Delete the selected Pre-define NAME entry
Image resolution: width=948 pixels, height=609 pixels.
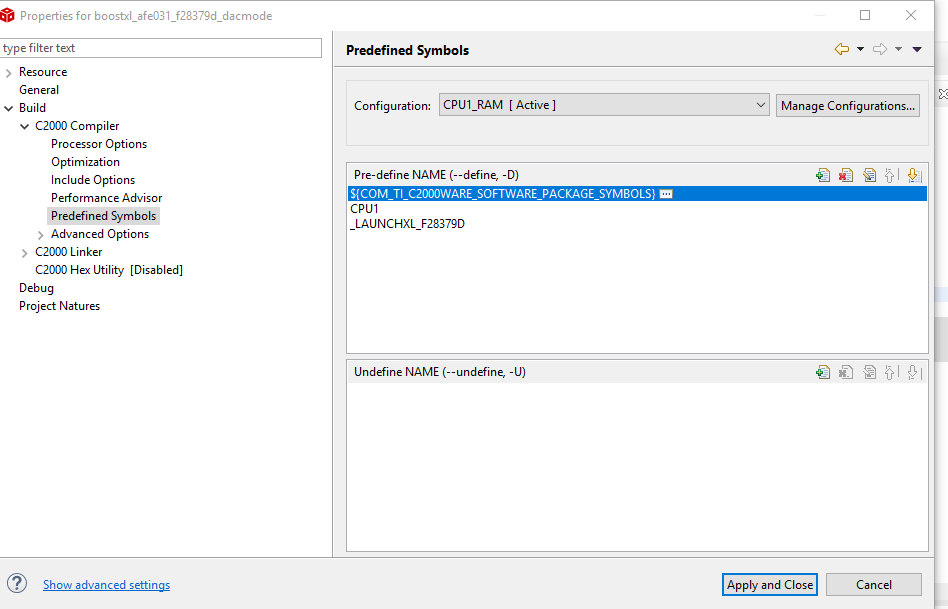click(846, 175)
